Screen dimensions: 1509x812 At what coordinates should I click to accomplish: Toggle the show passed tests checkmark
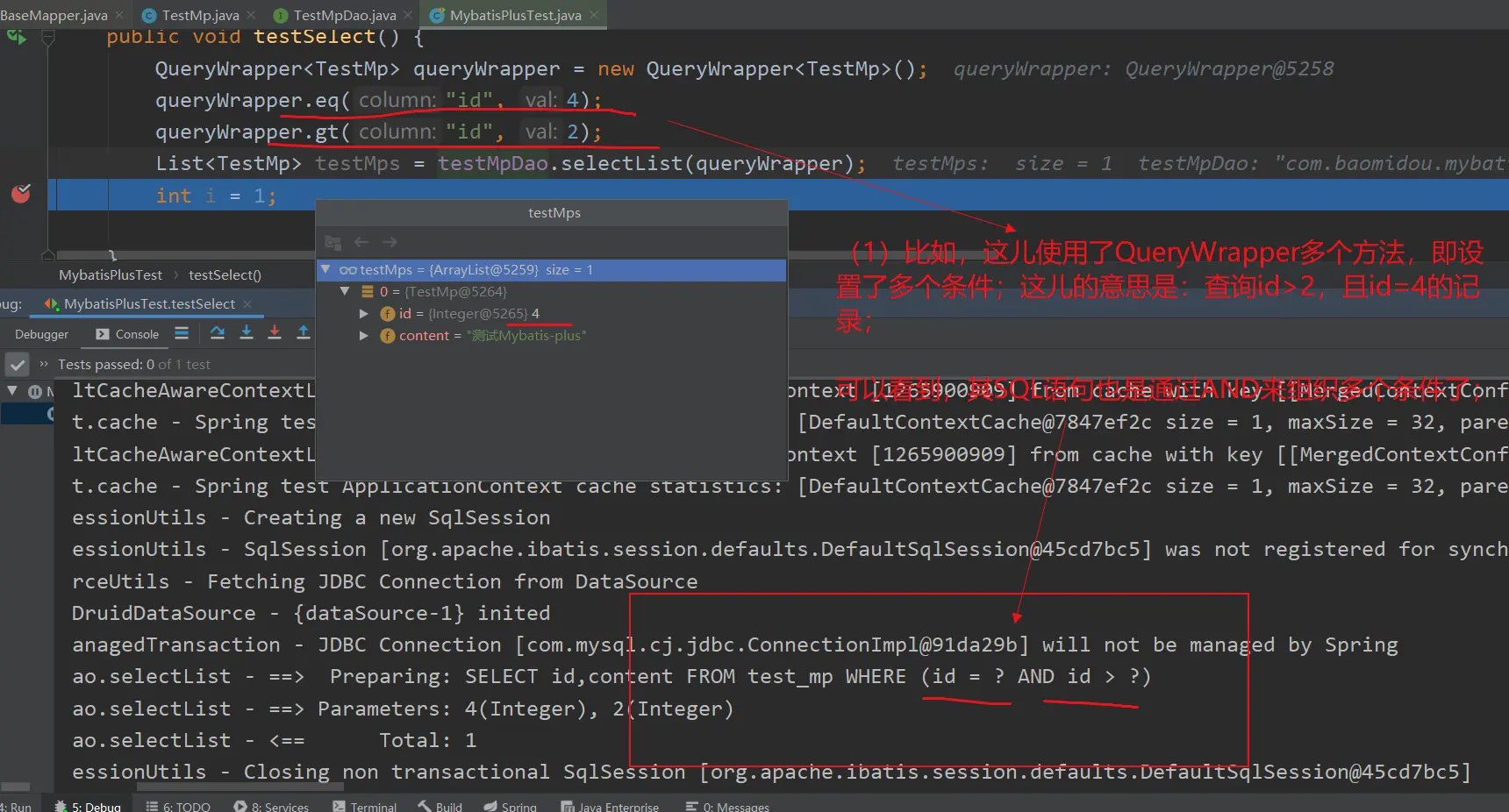pos(18,365)
